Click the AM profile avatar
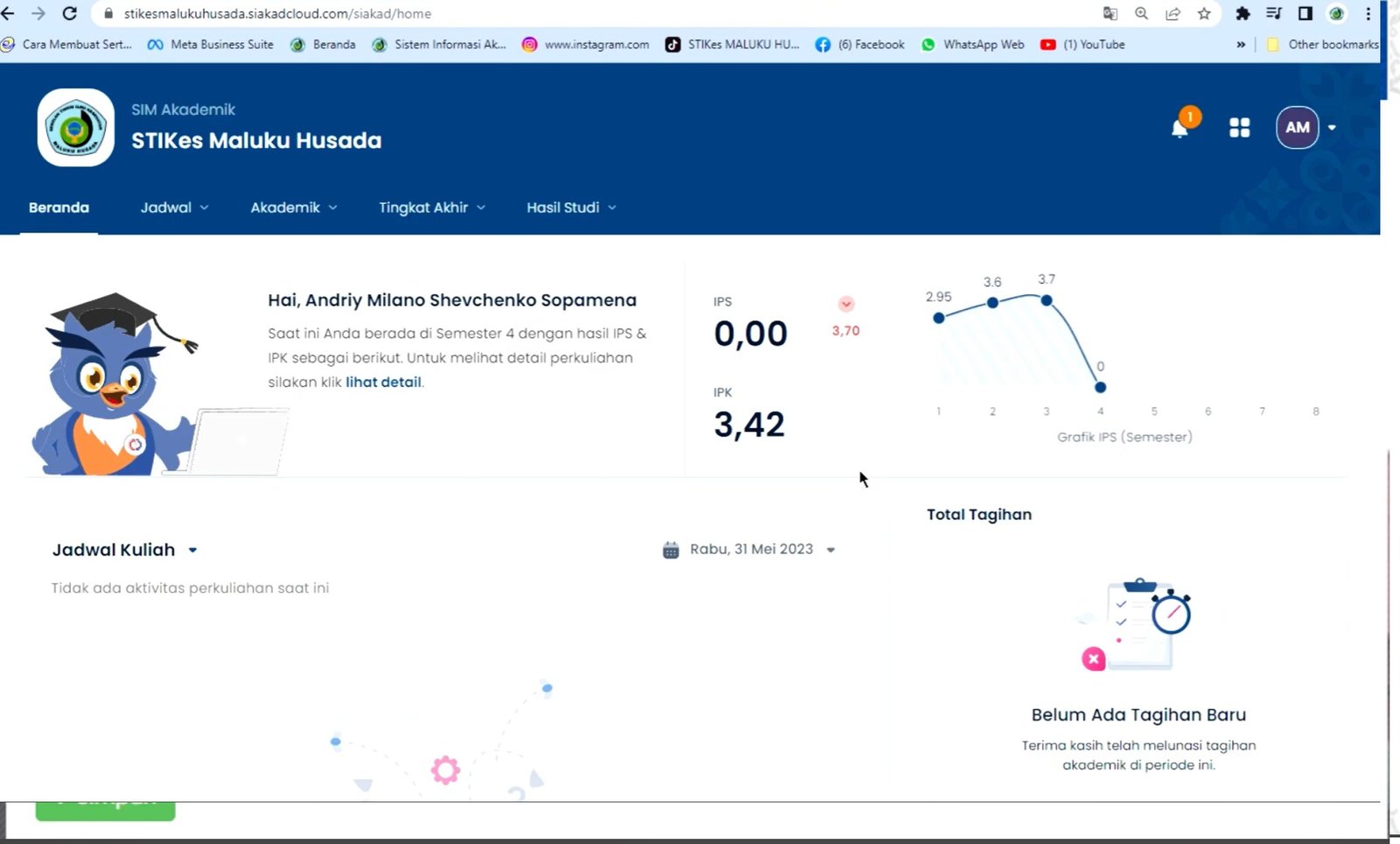This screenshot has width=1400, height=844. (x=1297, y=128)
